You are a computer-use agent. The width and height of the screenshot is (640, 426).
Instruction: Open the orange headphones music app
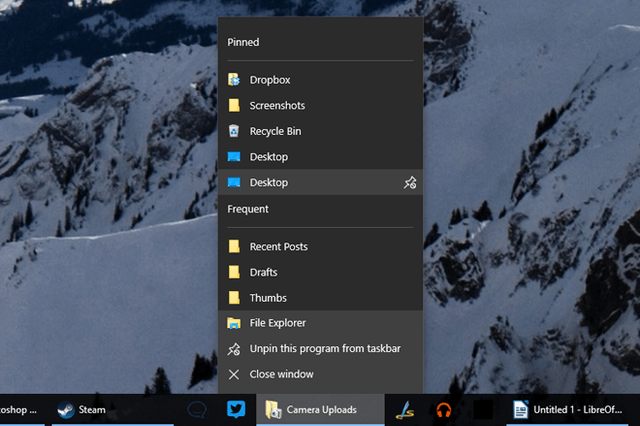tap(444, 410)
